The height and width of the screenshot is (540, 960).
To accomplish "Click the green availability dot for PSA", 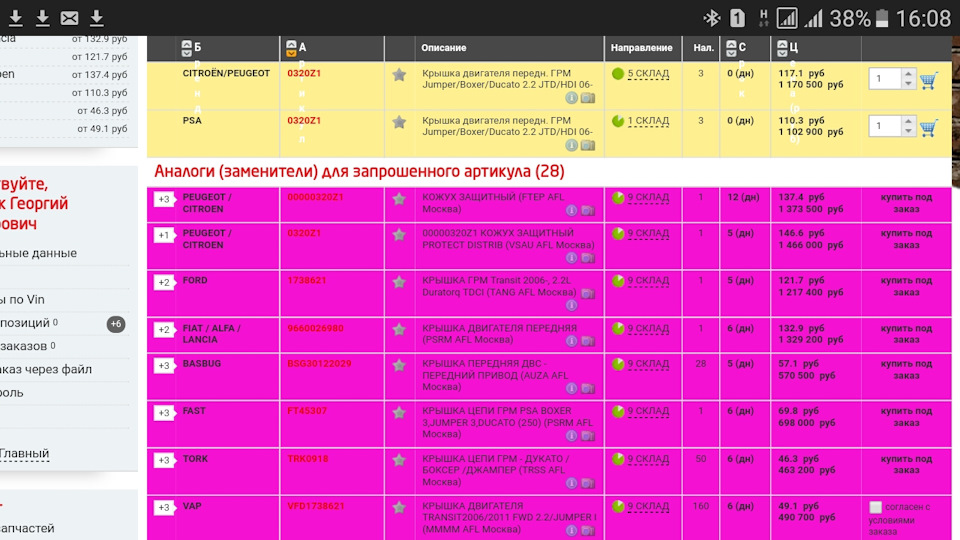I will click(618, 121).
